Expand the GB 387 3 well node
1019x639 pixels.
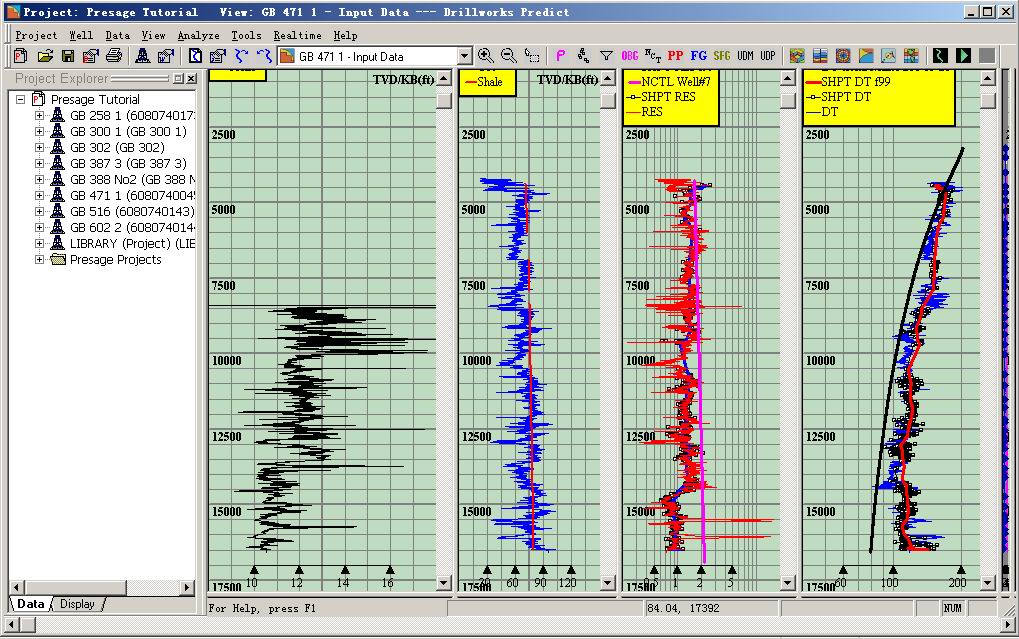click(x=40, y=163)
